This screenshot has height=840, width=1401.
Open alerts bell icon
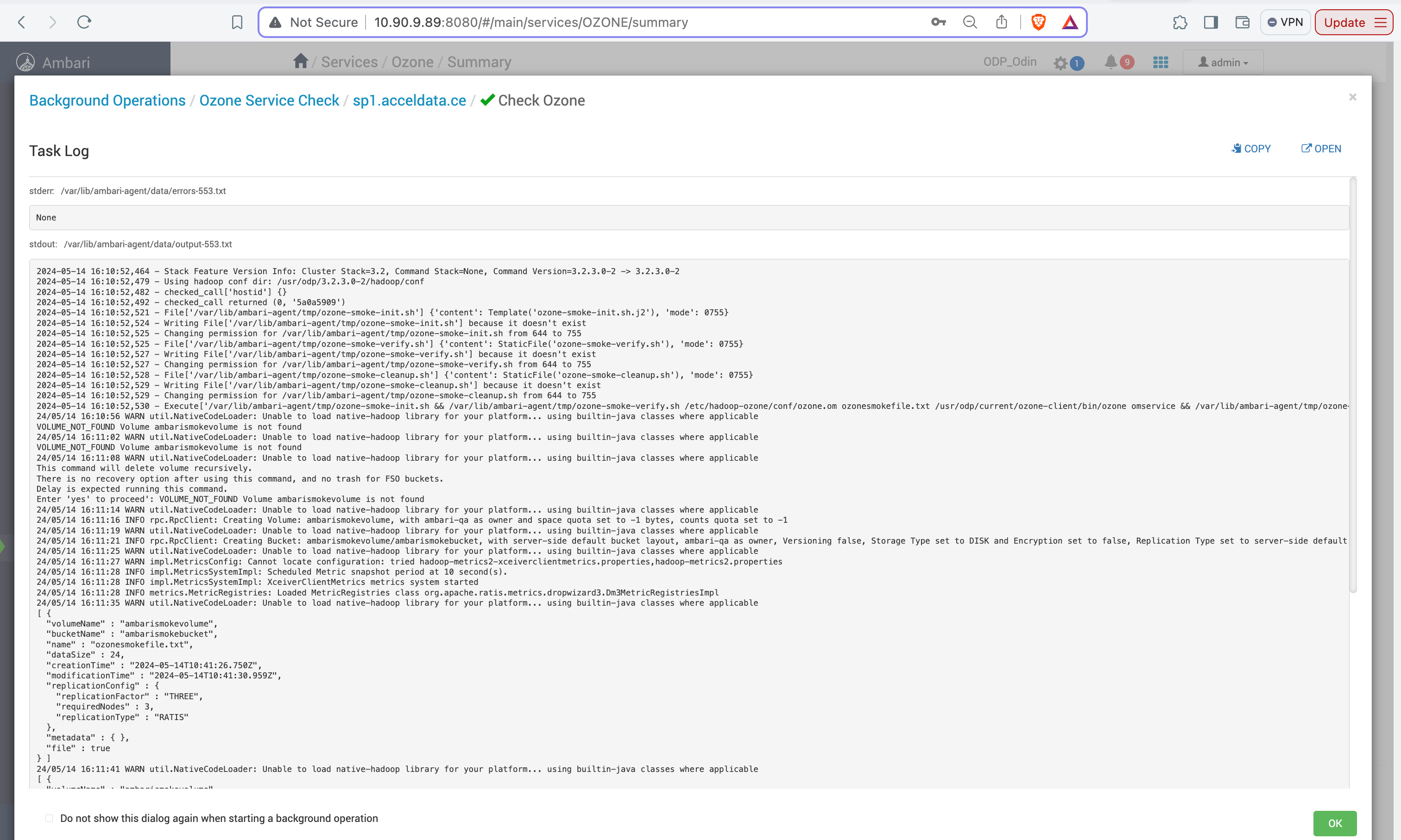[x=1111, y=62]
